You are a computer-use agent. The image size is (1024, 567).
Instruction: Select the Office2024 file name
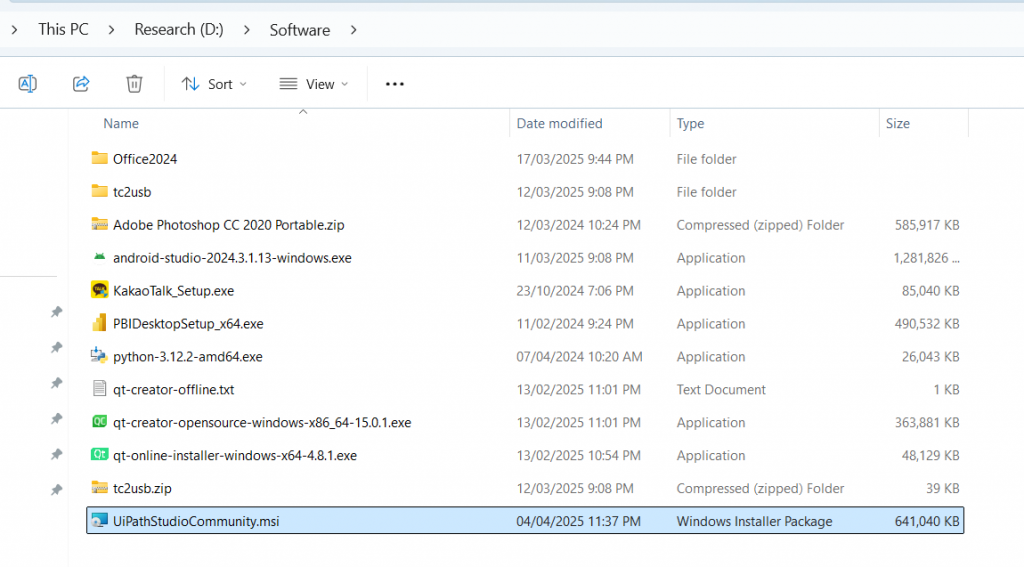pos(145,159)
